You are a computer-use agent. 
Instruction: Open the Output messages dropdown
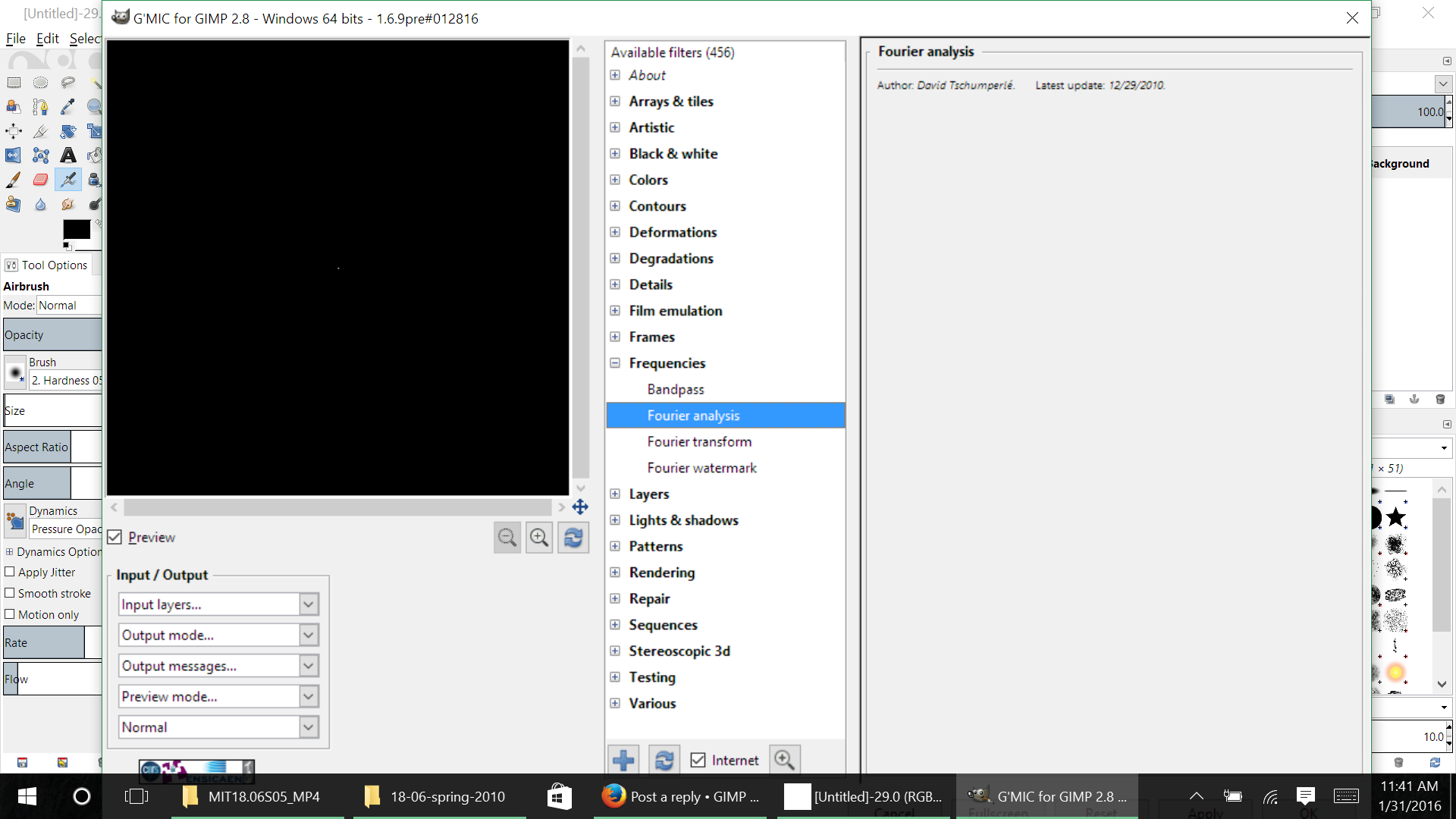(218, 666)
